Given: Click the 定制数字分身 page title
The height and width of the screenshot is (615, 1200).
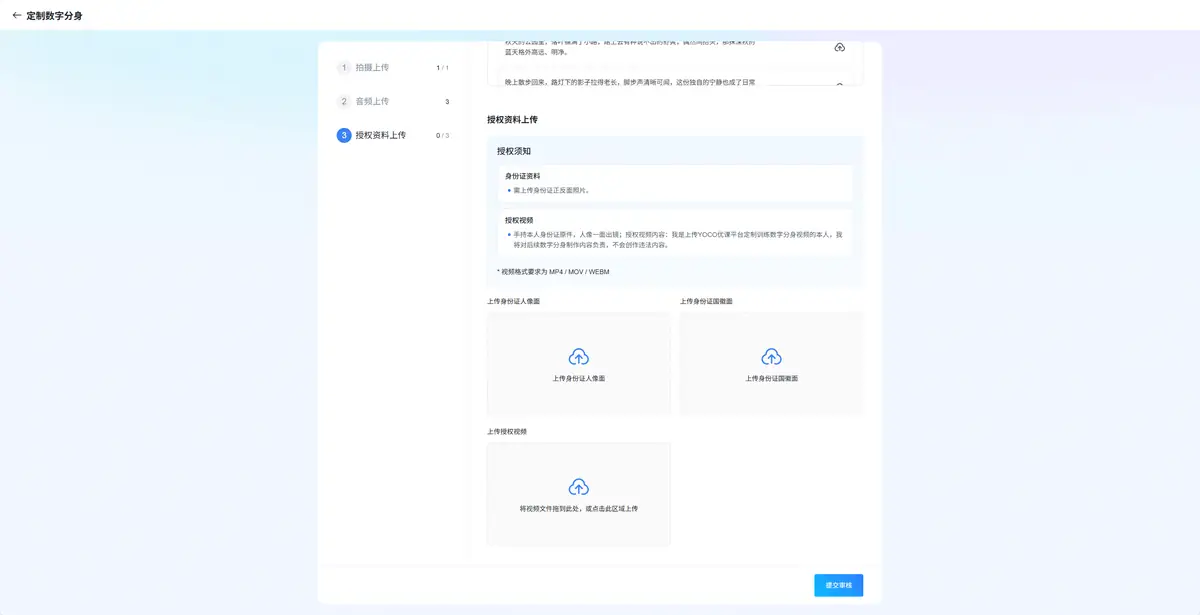Looking at the screenshot, I should 54,16.
